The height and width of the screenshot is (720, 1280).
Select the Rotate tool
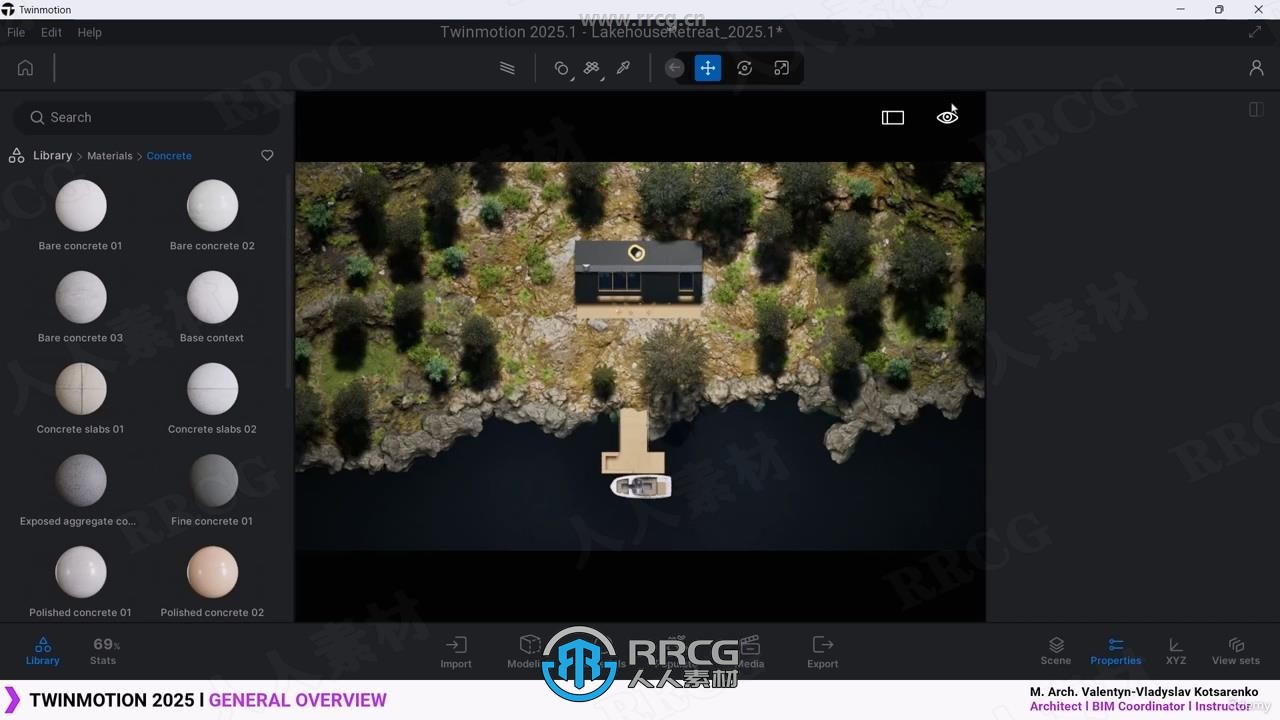(744, 68)
